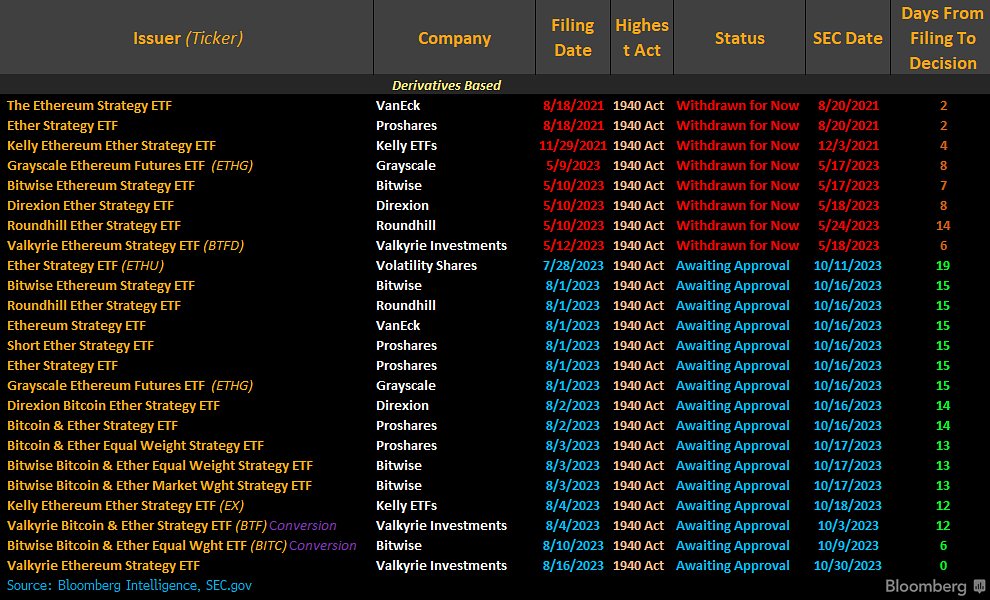Screen dimensions: 990x600
Task: Click the Filing Date column header
Action: (573, 38)
